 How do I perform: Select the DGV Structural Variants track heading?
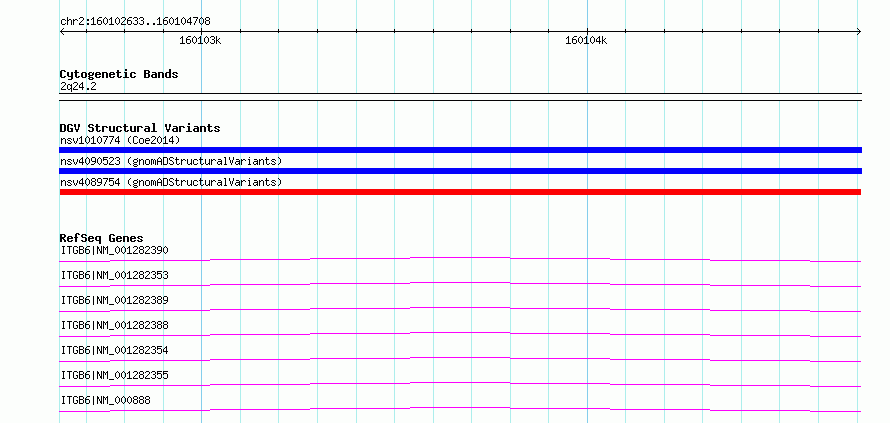pos(140,128)
